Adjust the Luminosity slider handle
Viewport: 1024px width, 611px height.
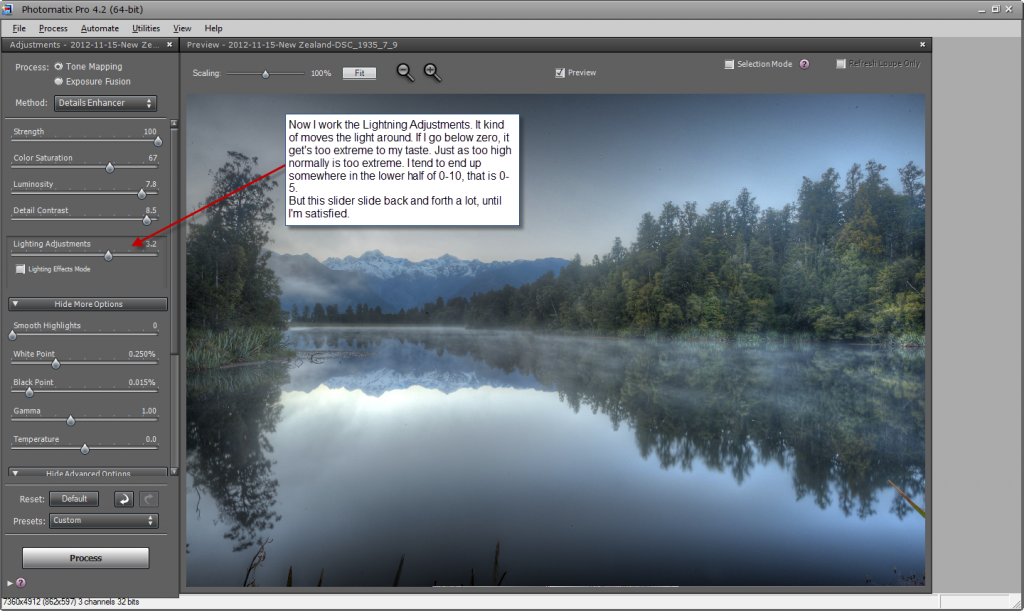[142, 194]
